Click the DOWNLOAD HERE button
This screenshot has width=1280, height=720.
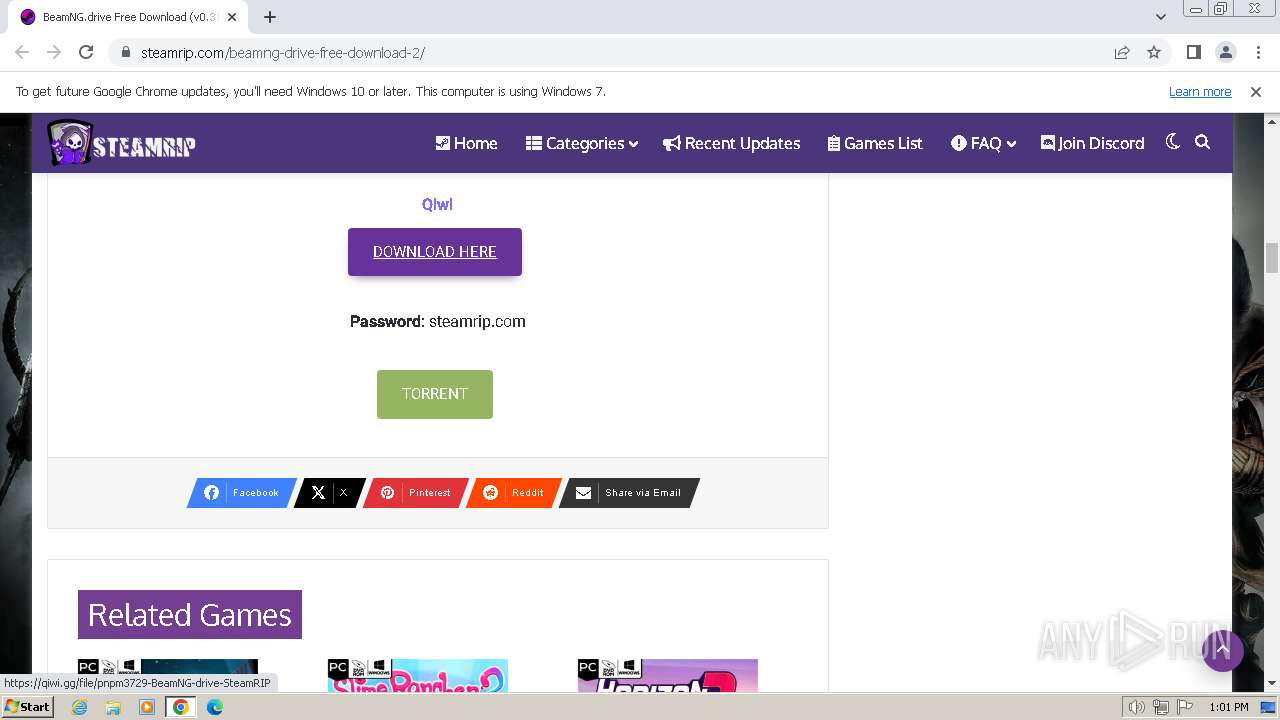coord(435,252)
